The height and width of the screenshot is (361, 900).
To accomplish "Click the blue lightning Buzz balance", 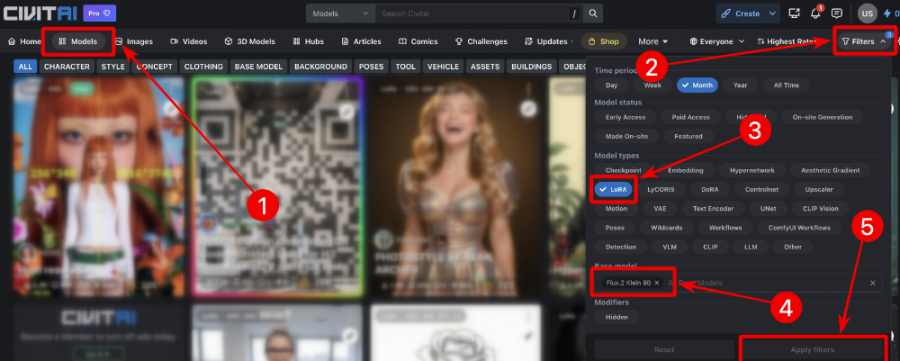I will 891,13.
